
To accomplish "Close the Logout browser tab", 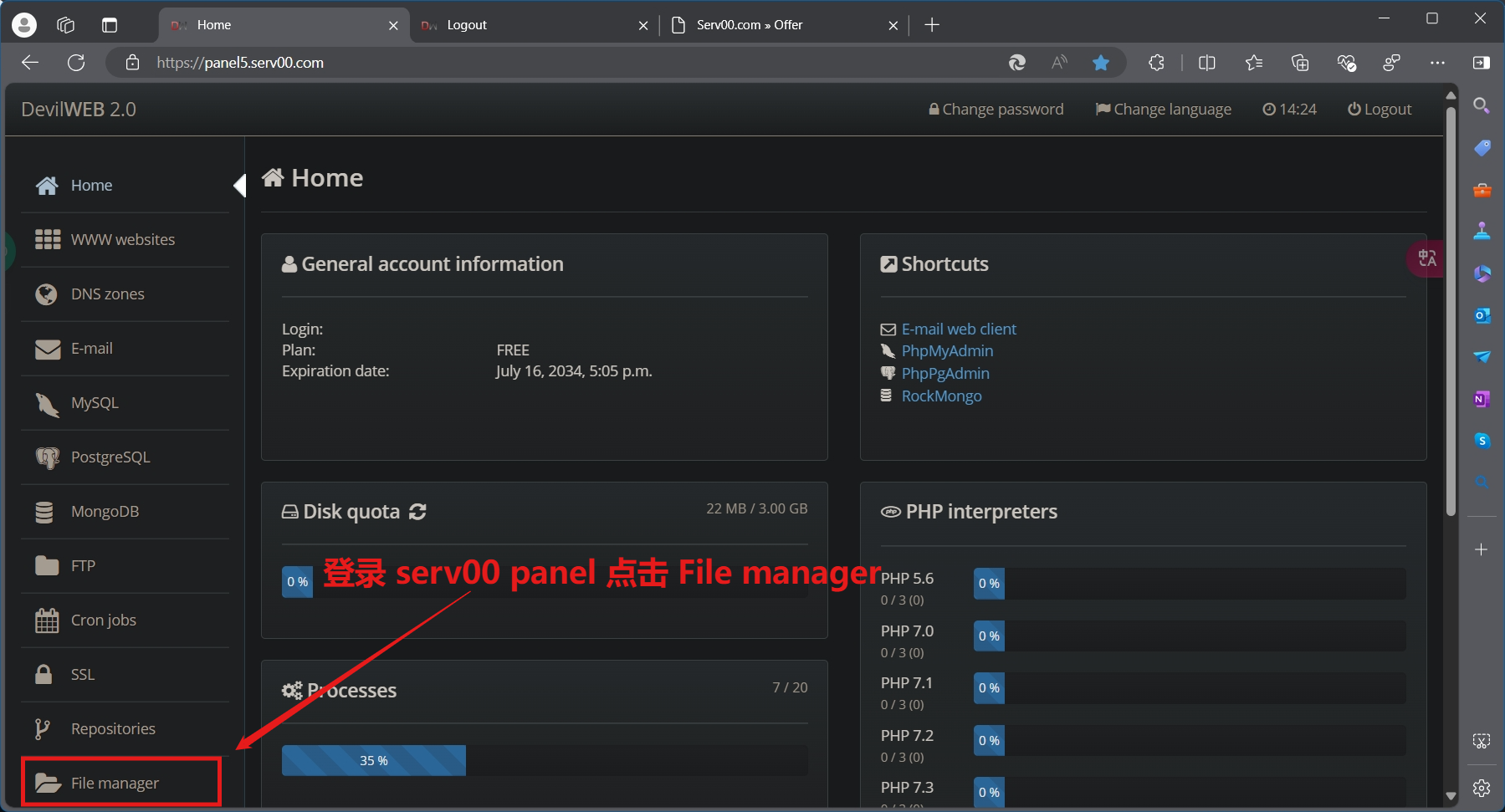I will click(642, 25).
